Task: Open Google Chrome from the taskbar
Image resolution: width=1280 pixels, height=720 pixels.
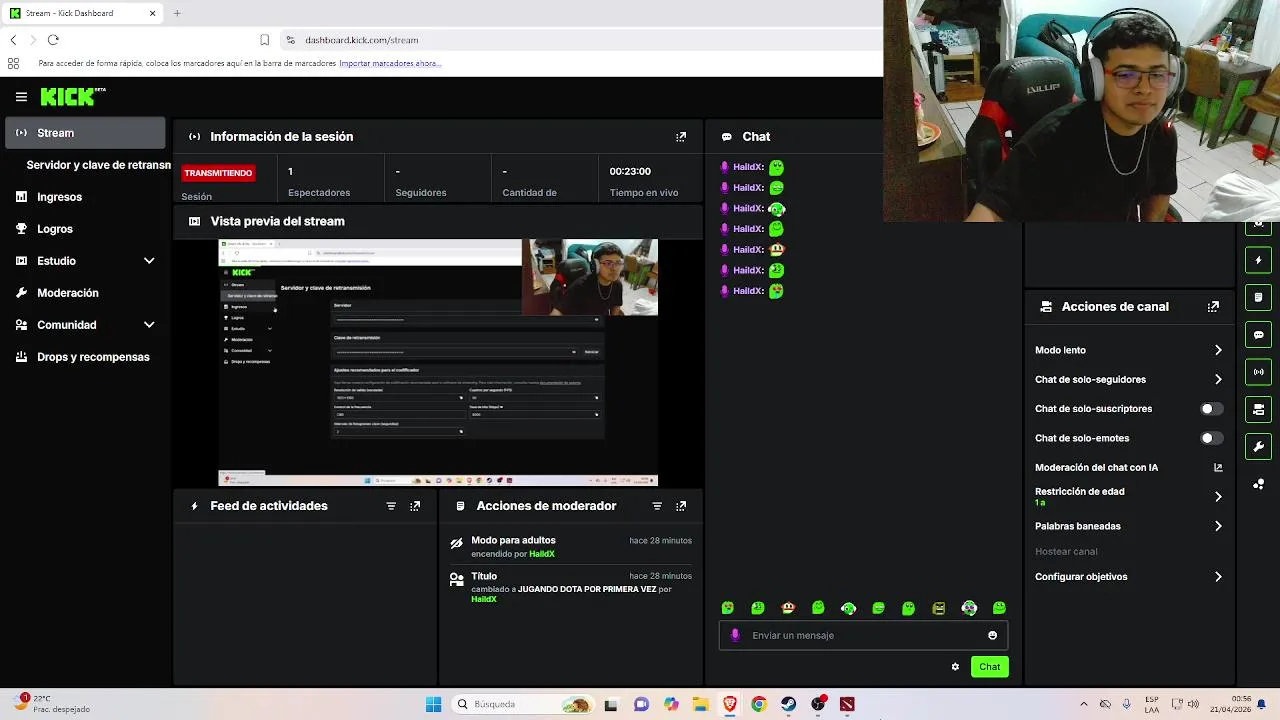Action: tap(759, 704)
